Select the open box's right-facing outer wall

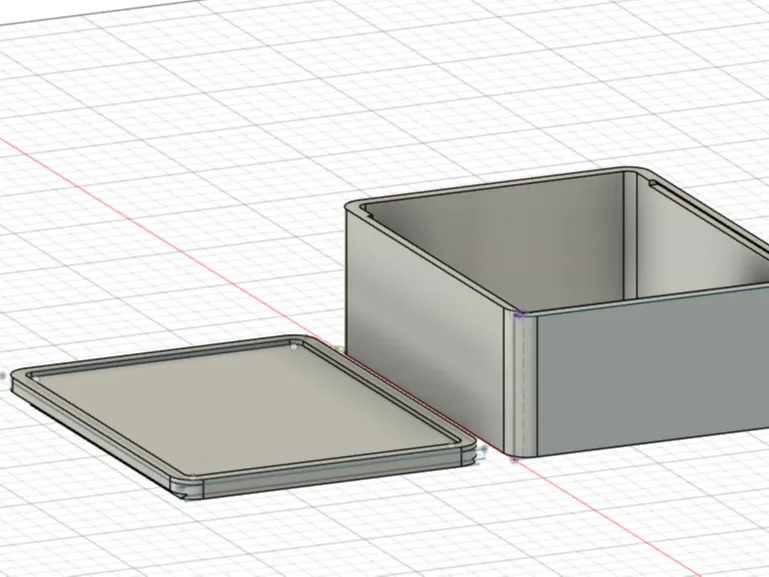[x=652, y=373]
